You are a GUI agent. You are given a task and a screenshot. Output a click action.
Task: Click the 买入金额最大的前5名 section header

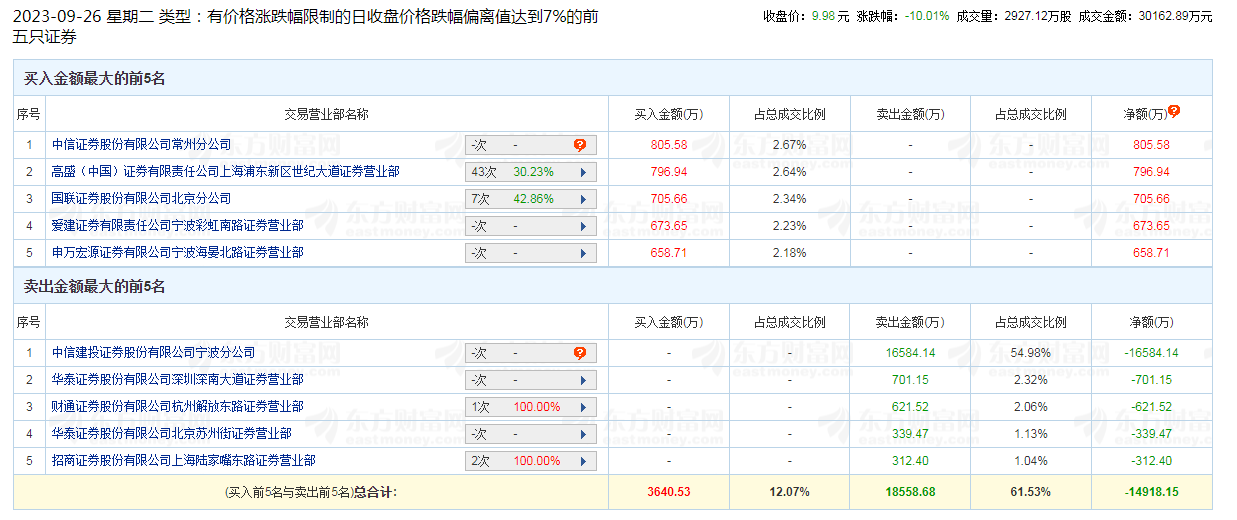[94, 79]
